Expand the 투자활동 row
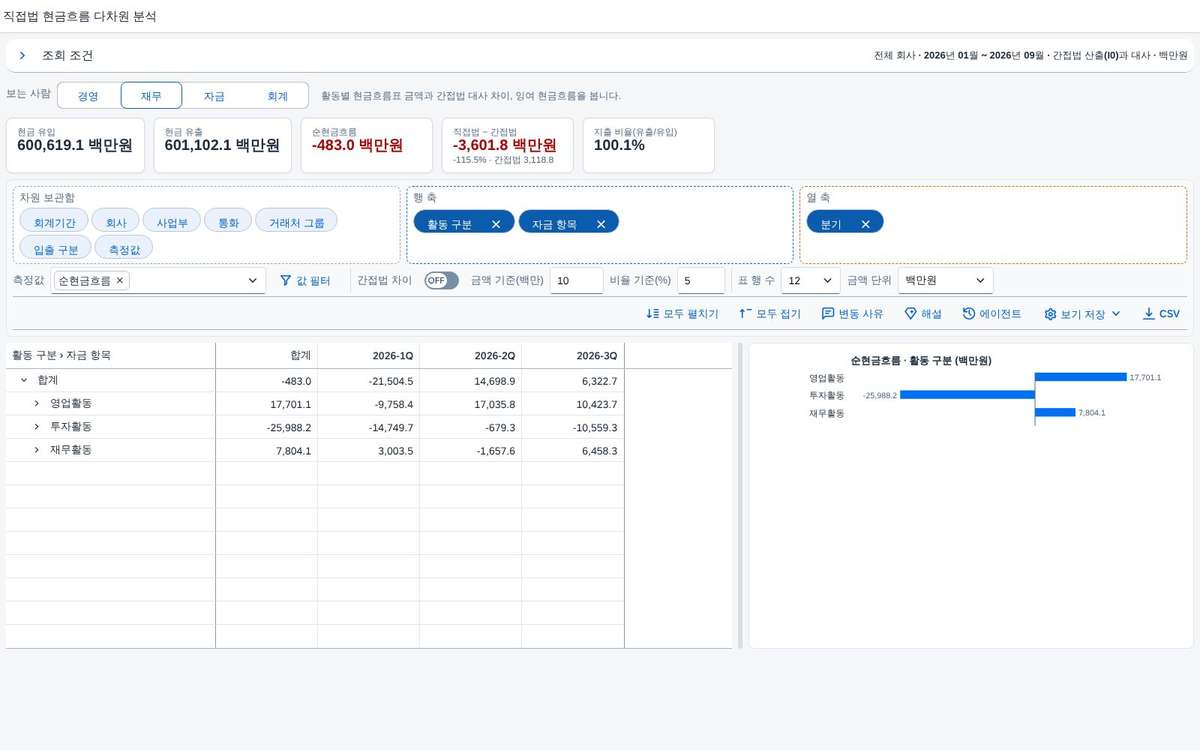Screen dimensions: 1200x750 (36, 427)
